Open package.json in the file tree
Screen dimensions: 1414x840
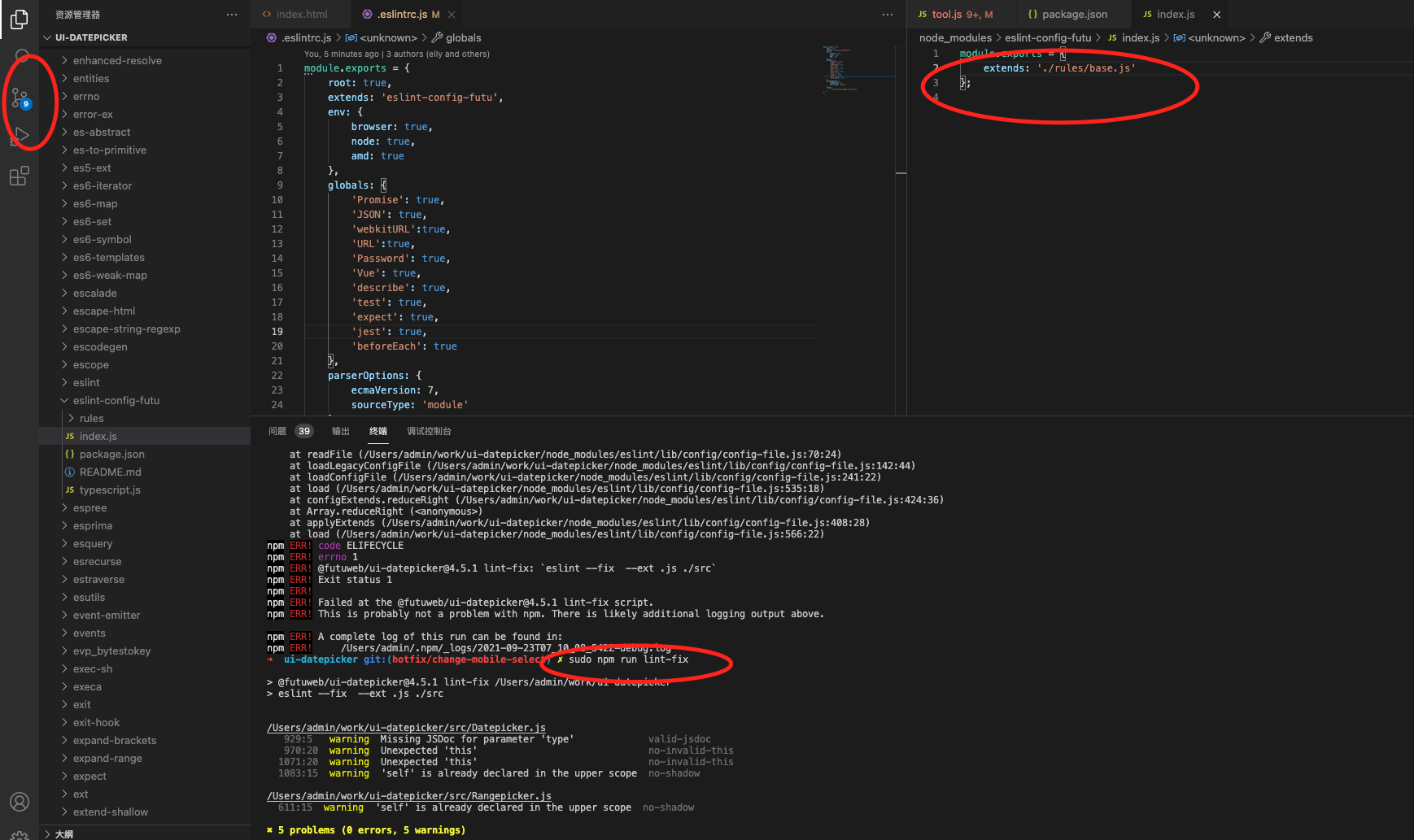145,454
